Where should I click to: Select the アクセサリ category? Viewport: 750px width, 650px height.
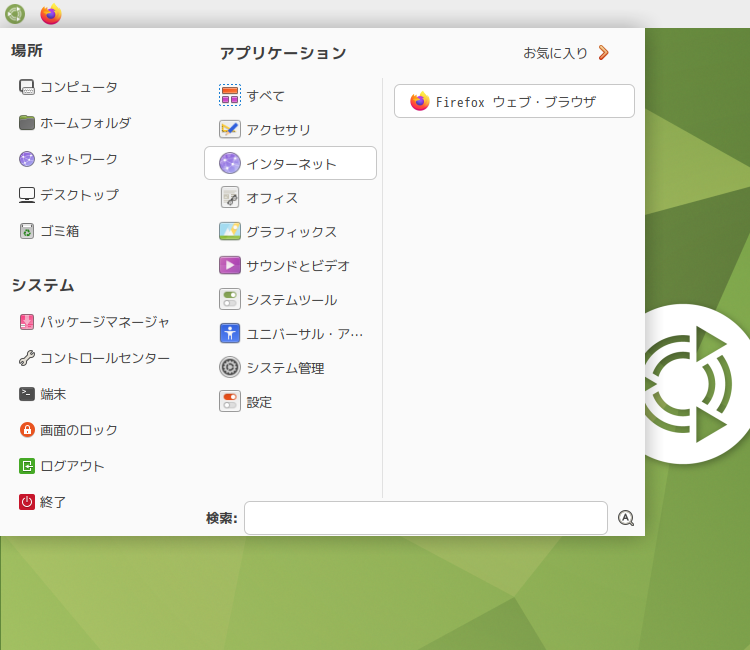coord(290,129)
